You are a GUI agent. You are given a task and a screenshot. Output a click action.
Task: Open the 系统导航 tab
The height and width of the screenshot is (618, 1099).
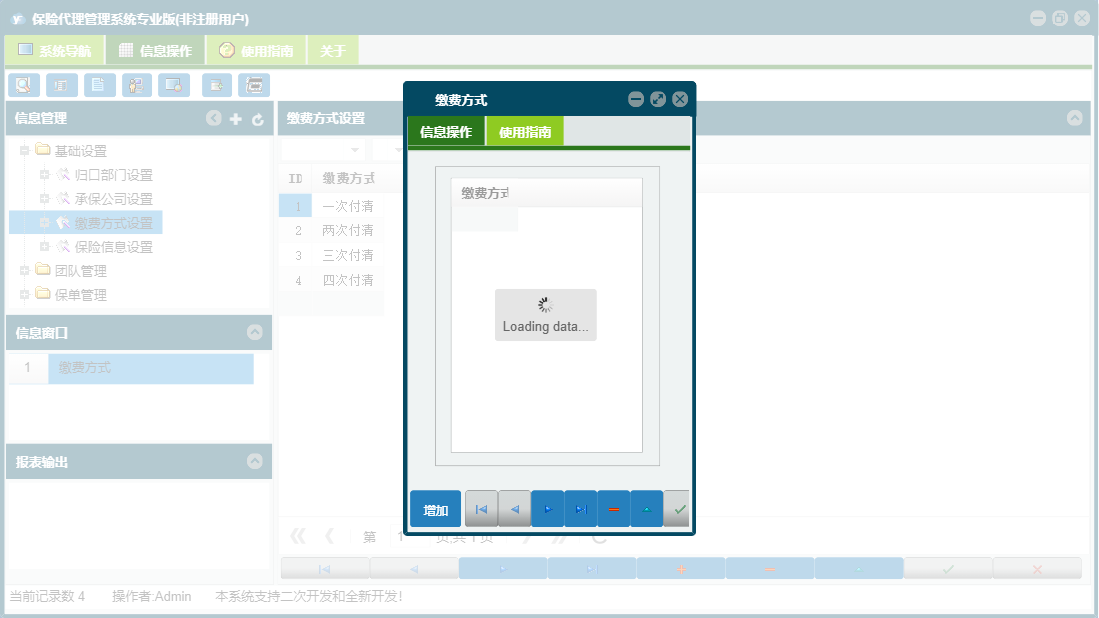coord(62,48)
